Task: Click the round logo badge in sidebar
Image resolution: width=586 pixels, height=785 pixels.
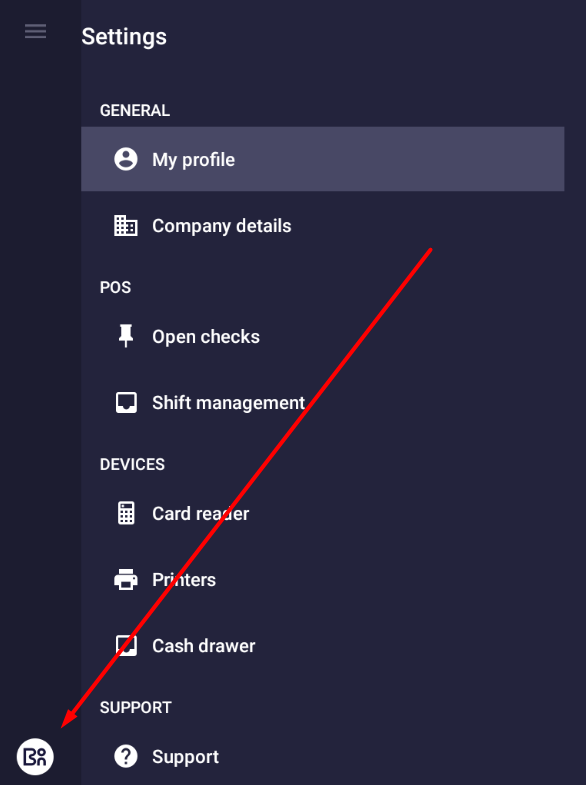Action: pyautogui.click(x=35, y=756)
